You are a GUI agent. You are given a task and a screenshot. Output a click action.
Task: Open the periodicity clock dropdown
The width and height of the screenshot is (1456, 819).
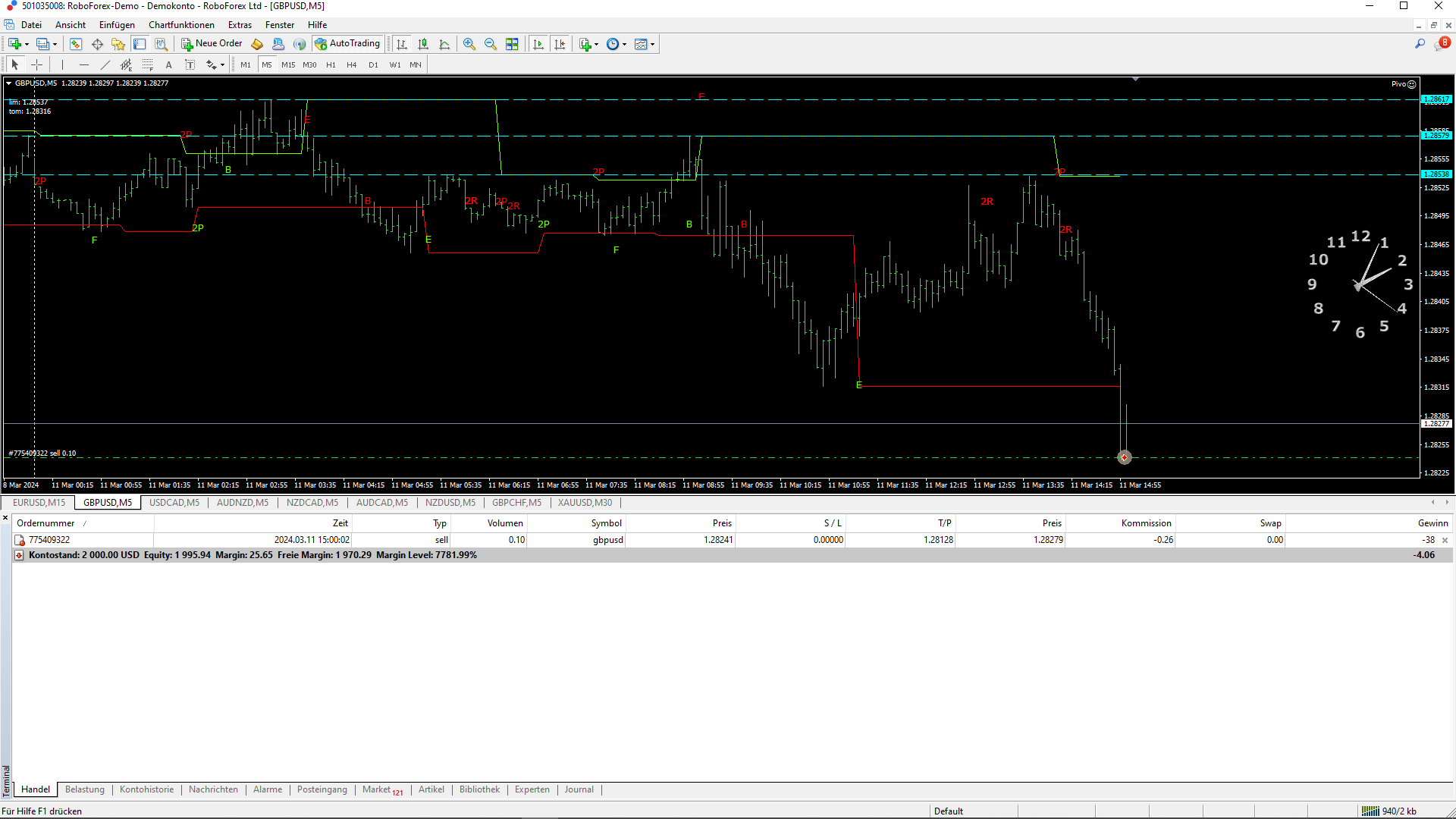coord(617,44)
